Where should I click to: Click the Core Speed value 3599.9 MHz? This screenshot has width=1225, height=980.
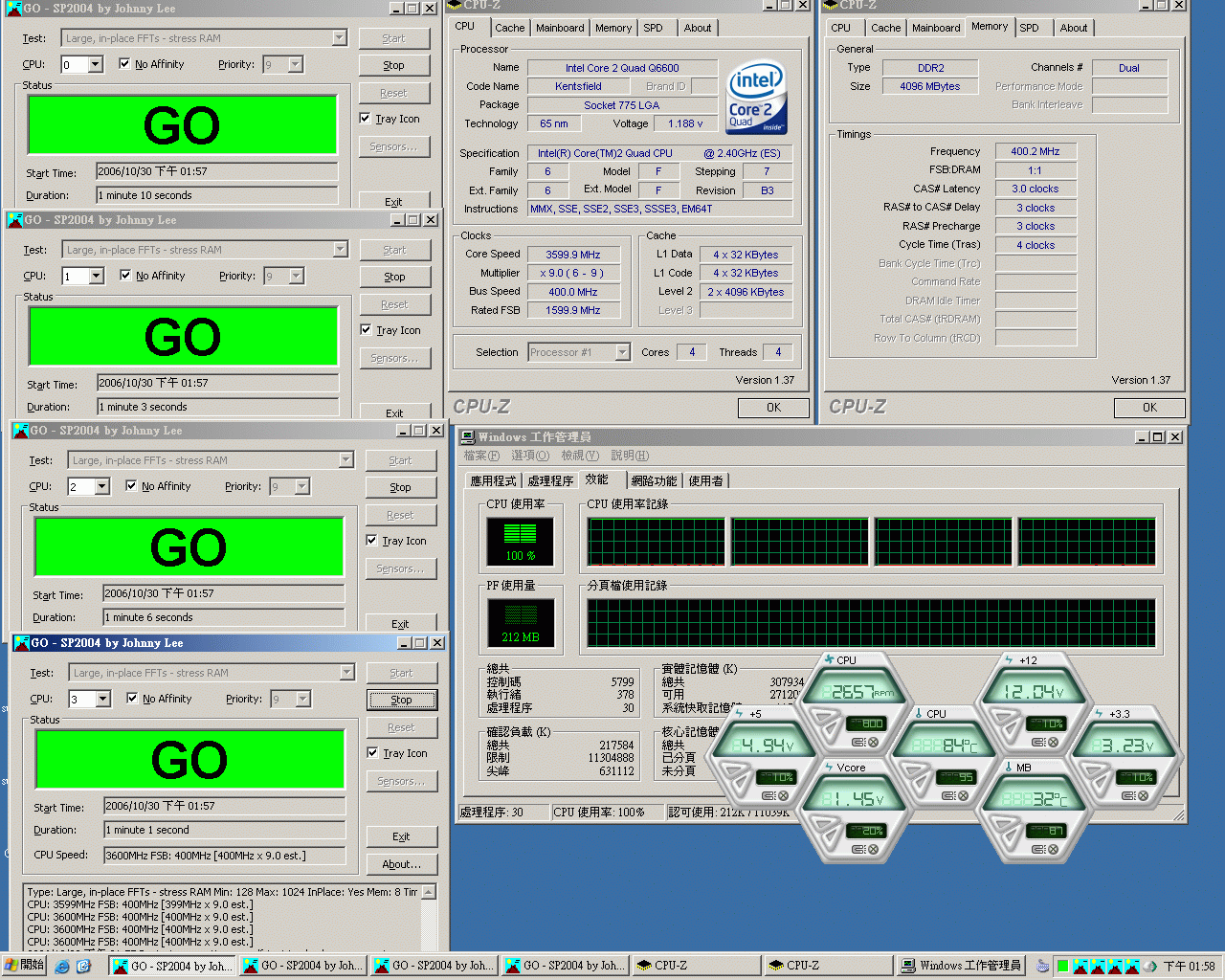coord(573,255)
